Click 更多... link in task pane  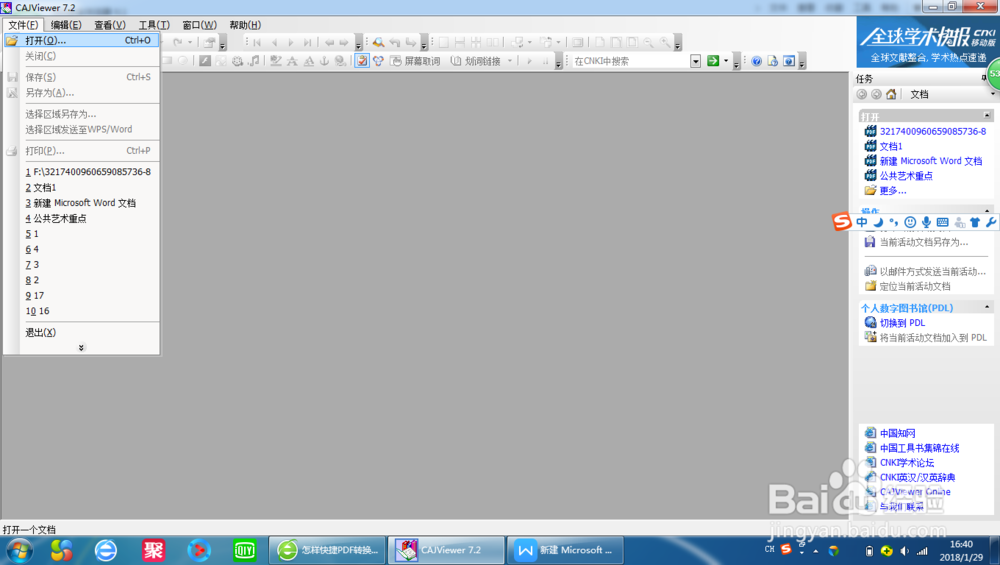[x=893, y=190]
